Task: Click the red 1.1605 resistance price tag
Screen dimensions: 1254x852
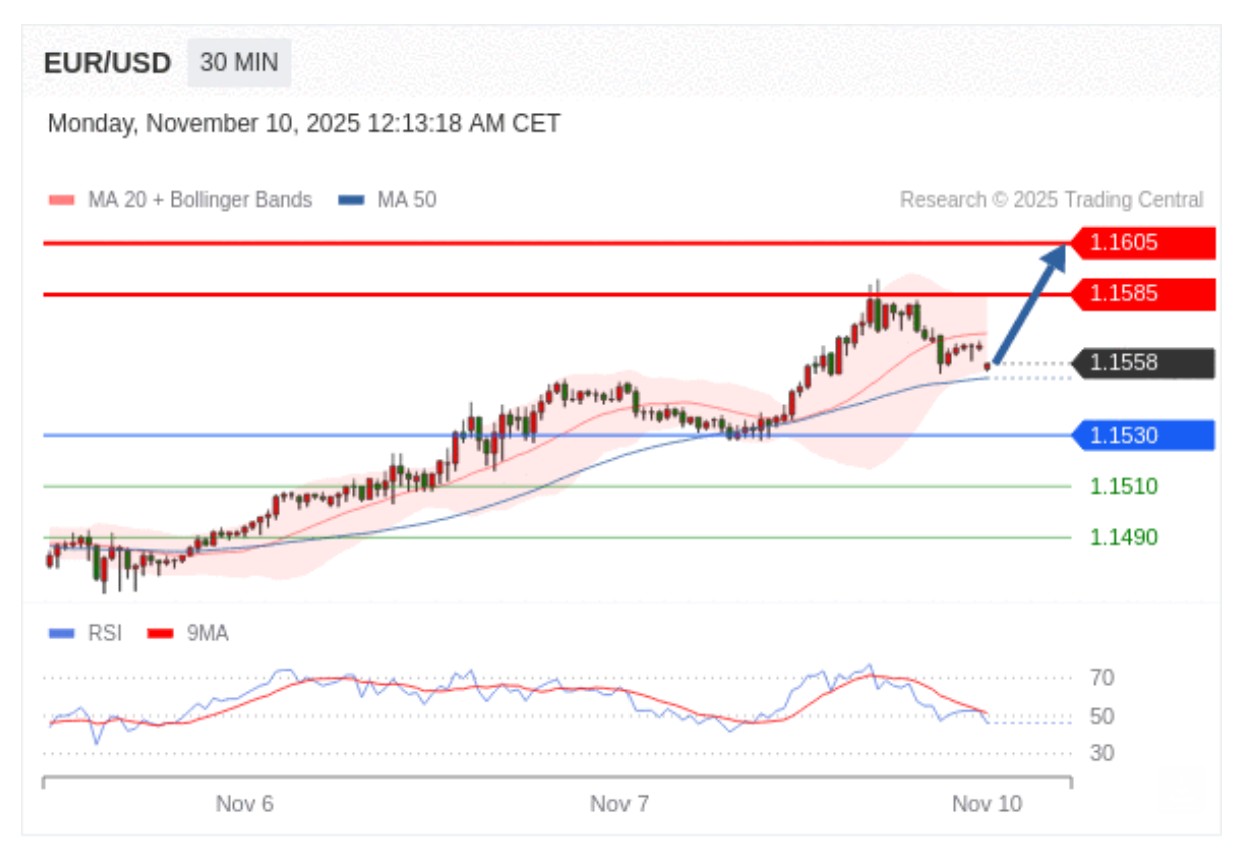Action: point(1142,243)
